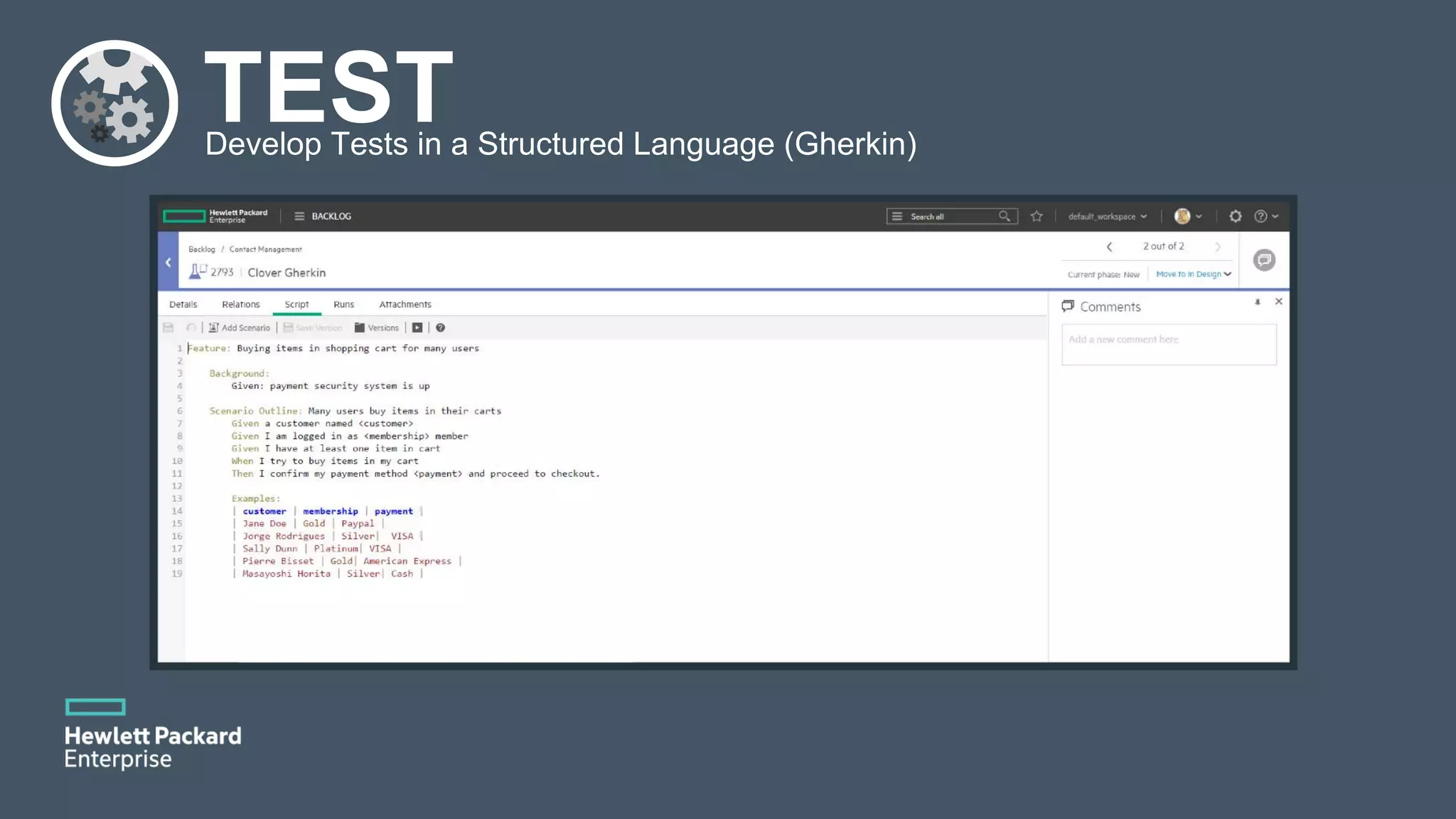Viewport: 1456px width, 819px height.
Task: Click the Comments panel speech icon
Action: coord(1068,306)
